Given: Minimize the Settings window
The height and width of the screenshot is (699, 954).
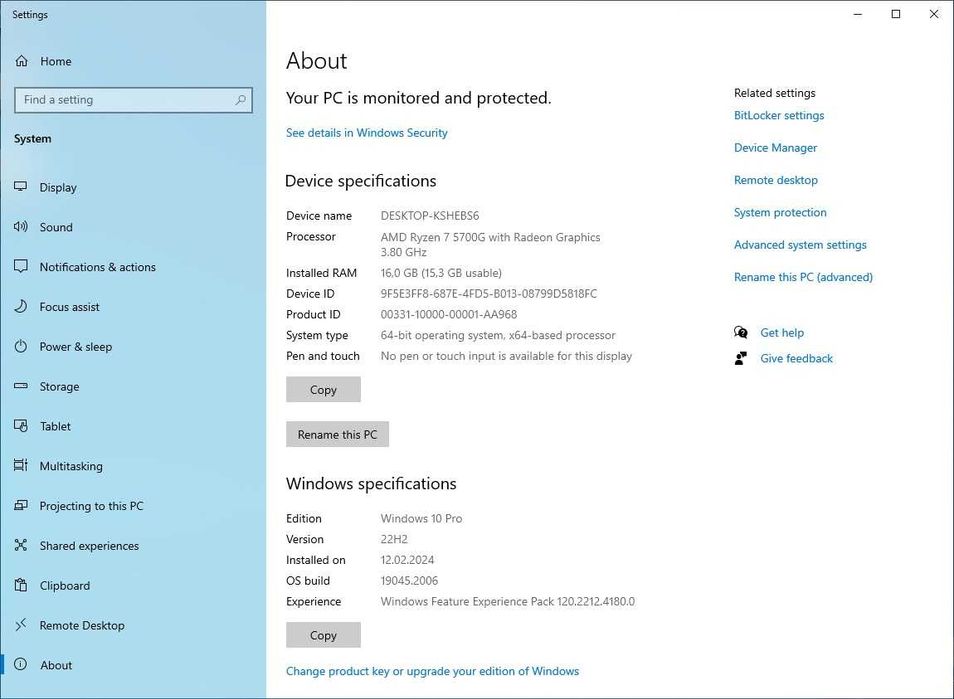Looking at the screenshot, I should 858,14.
